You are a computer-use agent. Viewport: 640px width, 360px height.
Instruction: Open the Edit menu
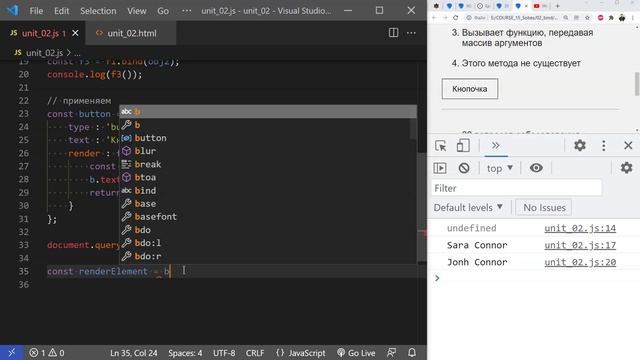(62, 11)
